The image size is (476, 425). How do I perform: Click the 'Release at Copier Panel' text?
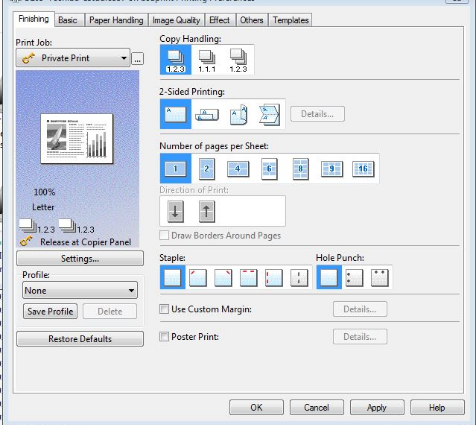tap(86, 242)
